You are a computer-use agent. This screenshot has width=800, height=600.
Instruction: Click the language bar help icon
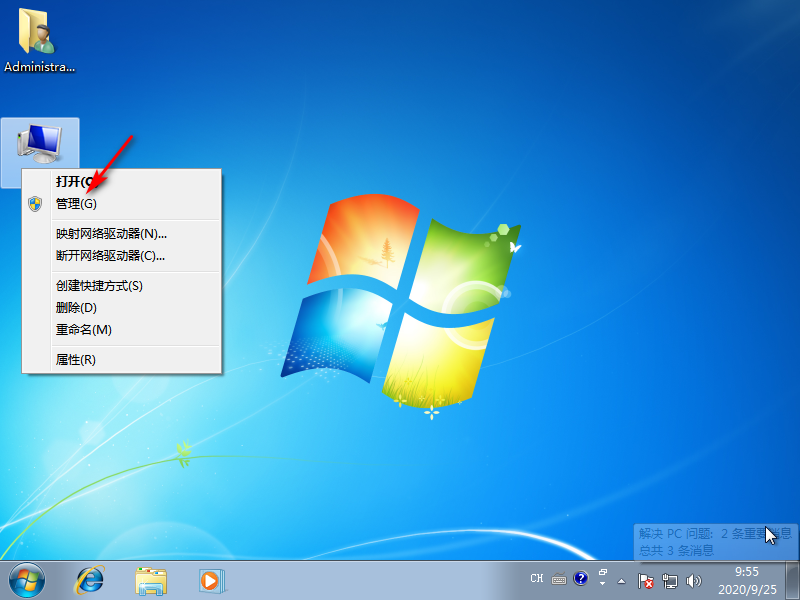pyautogui.click(x=580, y=579)
